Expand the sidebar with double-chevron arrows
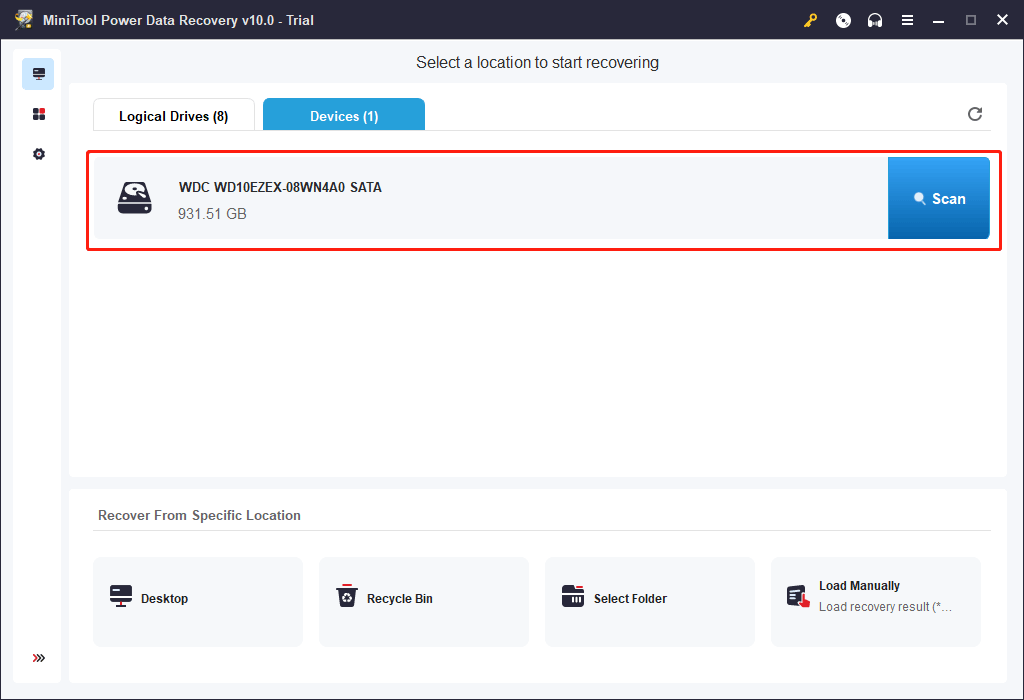 (39, 658)
